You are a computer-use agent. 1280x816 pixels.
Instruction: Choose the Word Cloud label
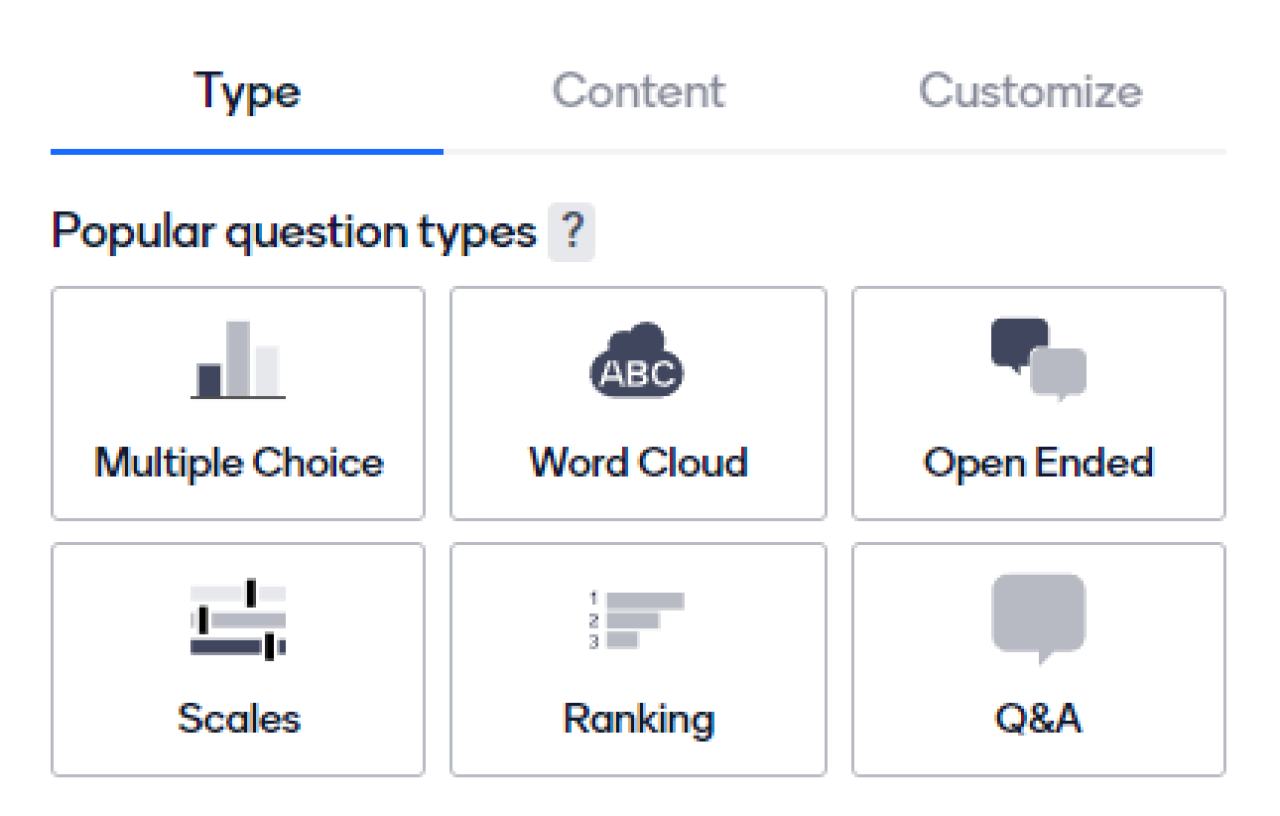point(638,463)
